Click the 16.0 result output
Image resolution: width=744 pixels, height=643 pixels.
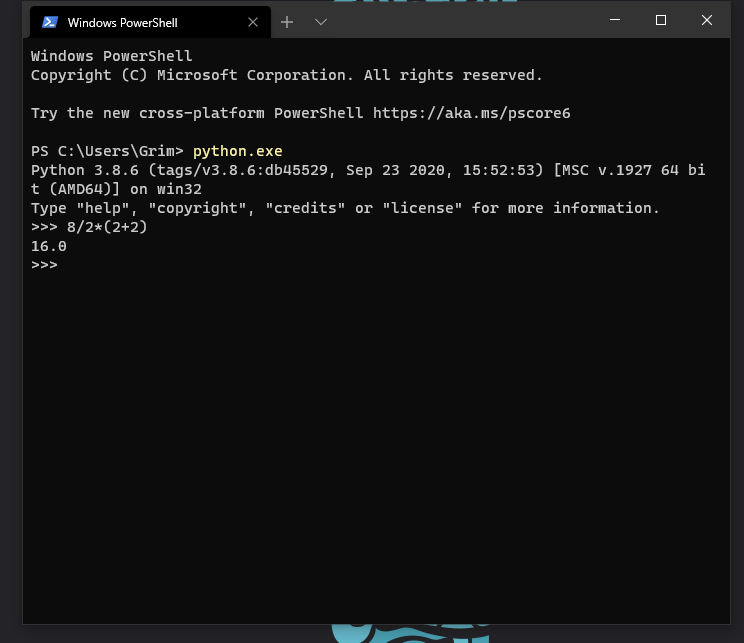[x=49, y=246]
